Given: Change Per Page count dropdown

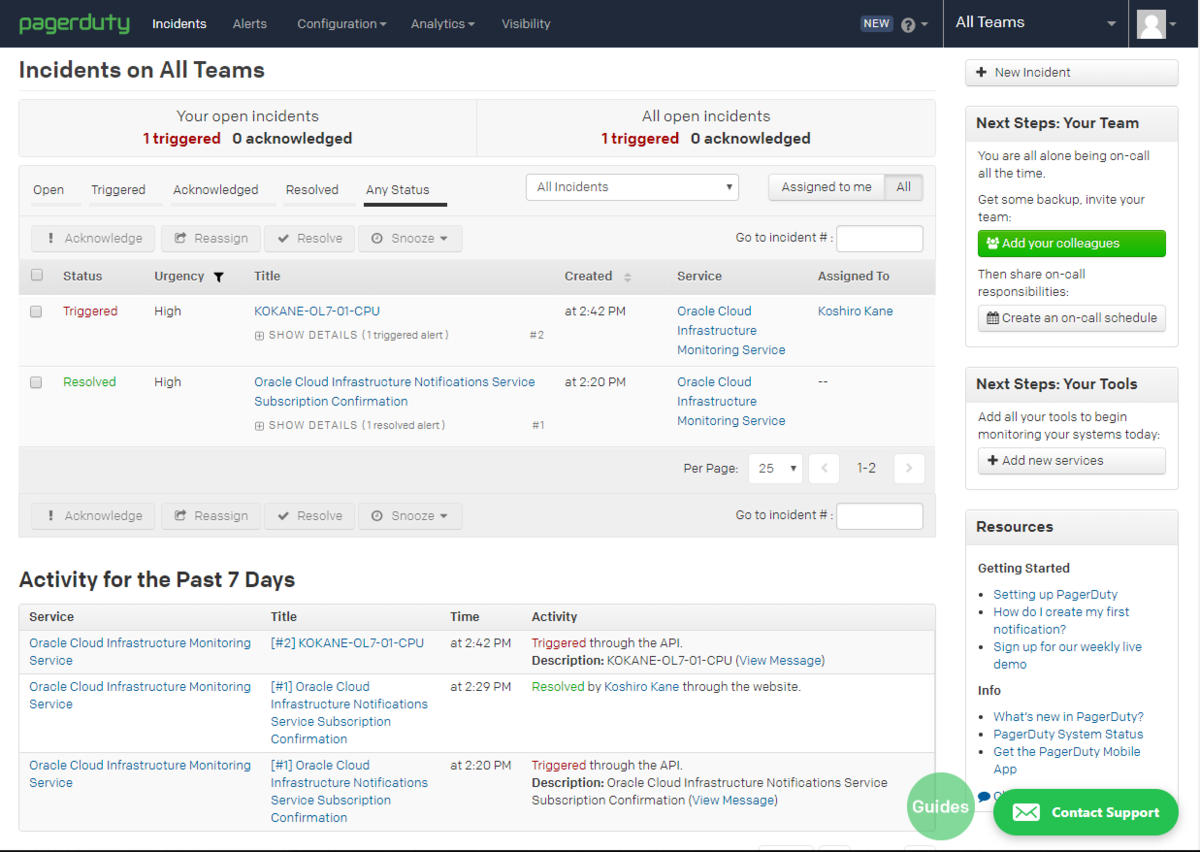Looking at the screenshot, I should [775, 468].
